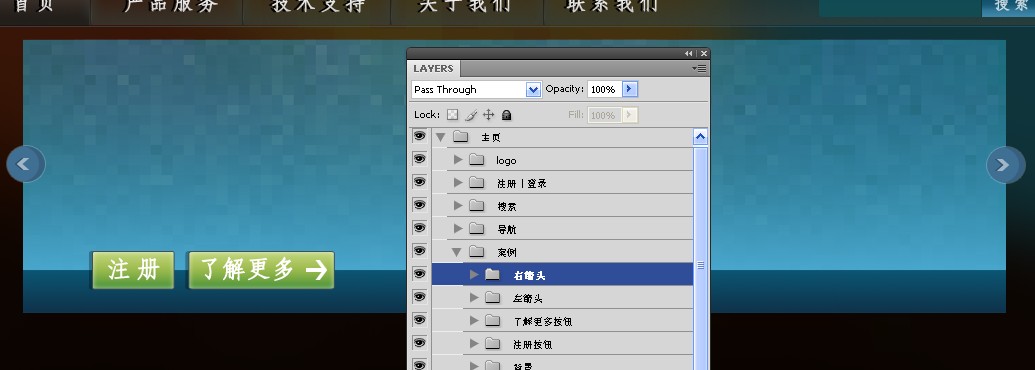Lock image pixels with brush icon
Image resolution: width=1035 pixels, height=370 pixels.
(x=471, y=115)
